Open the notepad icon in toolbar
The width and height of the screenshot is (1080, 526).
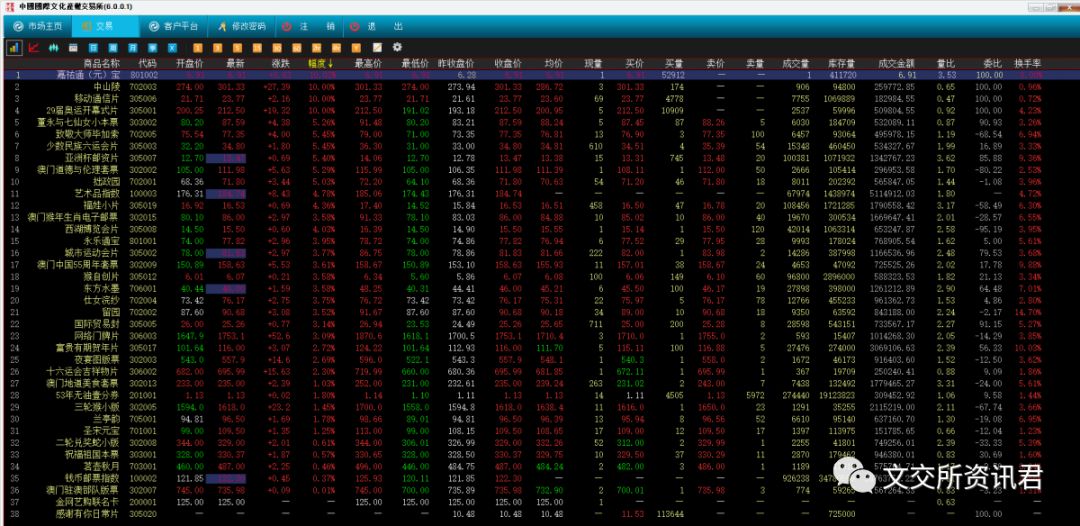click(x=377, y=48)
